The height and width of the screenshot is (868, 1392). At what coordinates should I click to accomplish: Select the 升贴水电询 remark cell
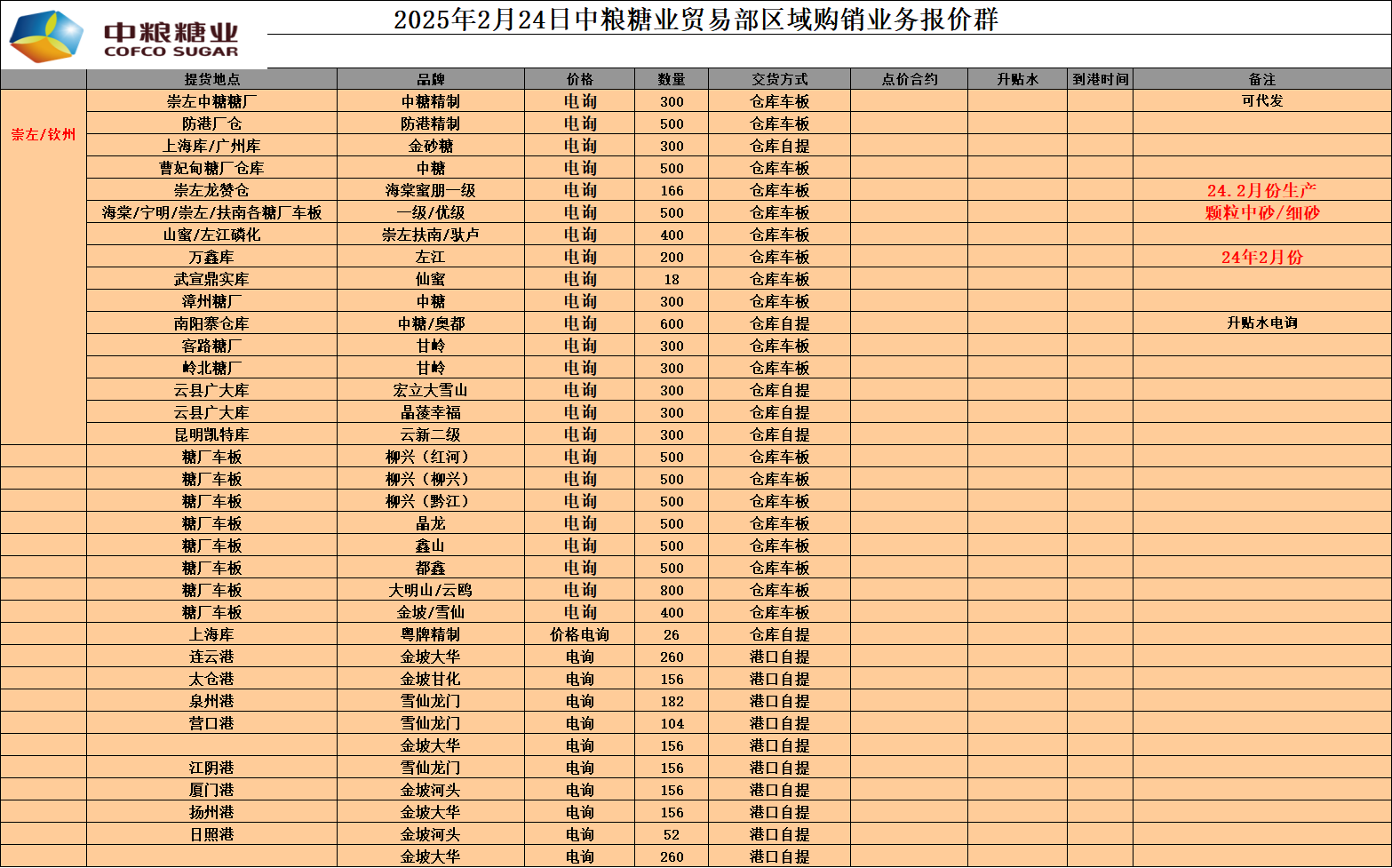pyautogui.click(x=1261, y=323)
